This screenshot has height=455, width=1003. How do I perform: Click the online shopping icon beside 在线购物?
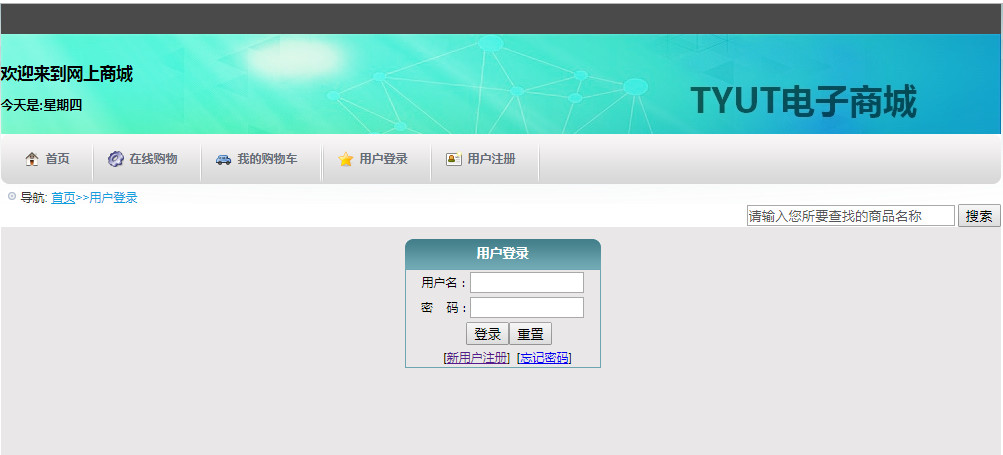pos(115,159)
